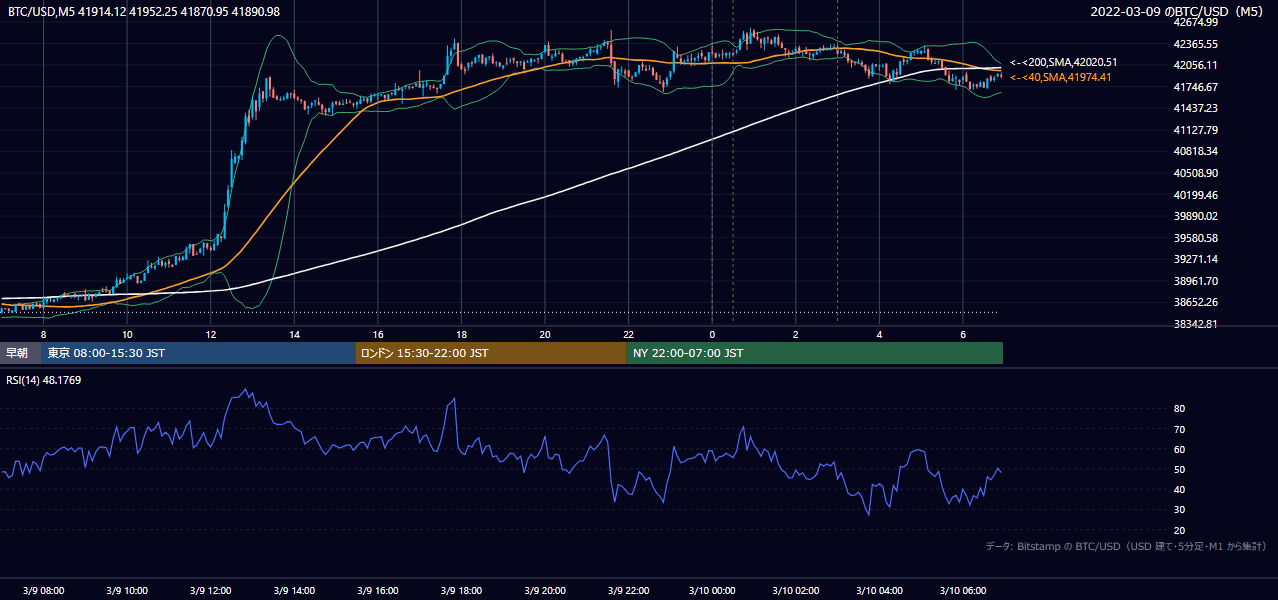Click the 早朝 session bar
The width and height of the screenshot is (1278, 600).
click(21, 353)
